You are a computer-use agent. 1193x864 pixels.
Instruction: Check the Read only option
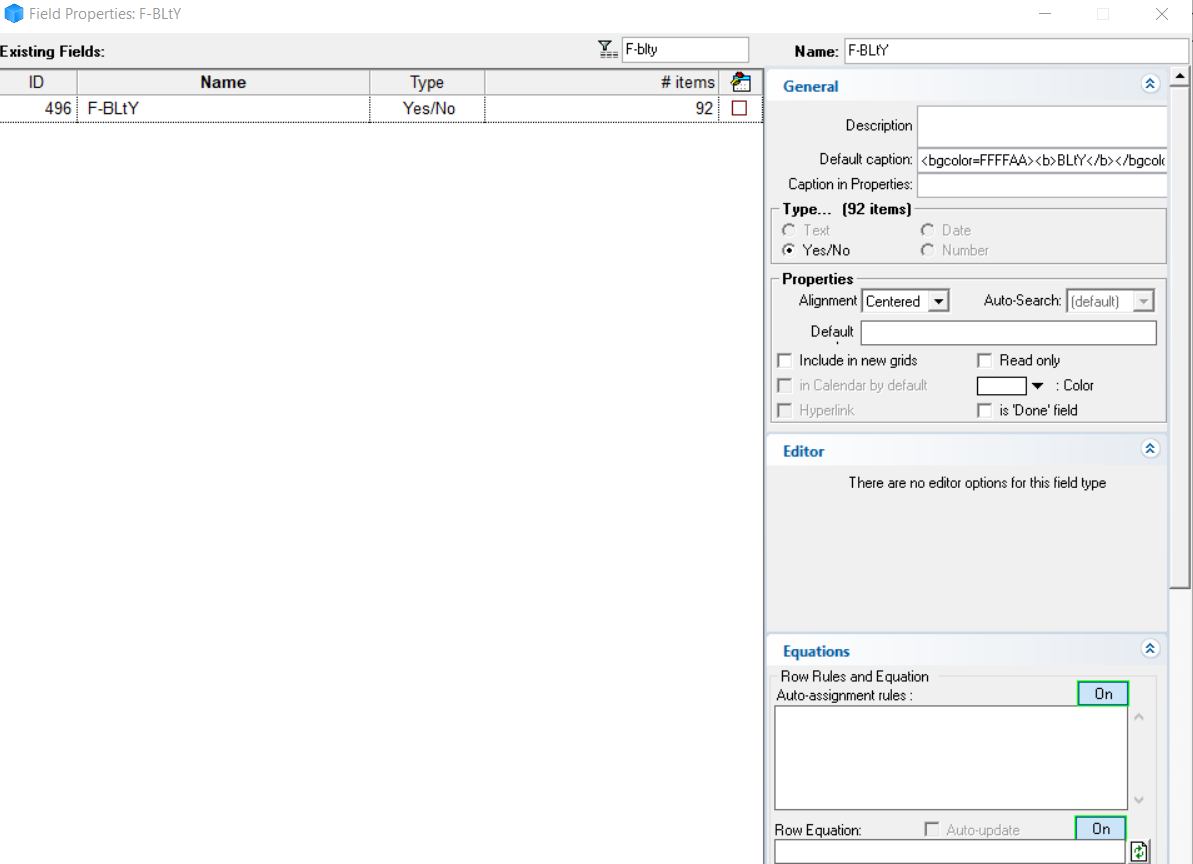point(985,360)
